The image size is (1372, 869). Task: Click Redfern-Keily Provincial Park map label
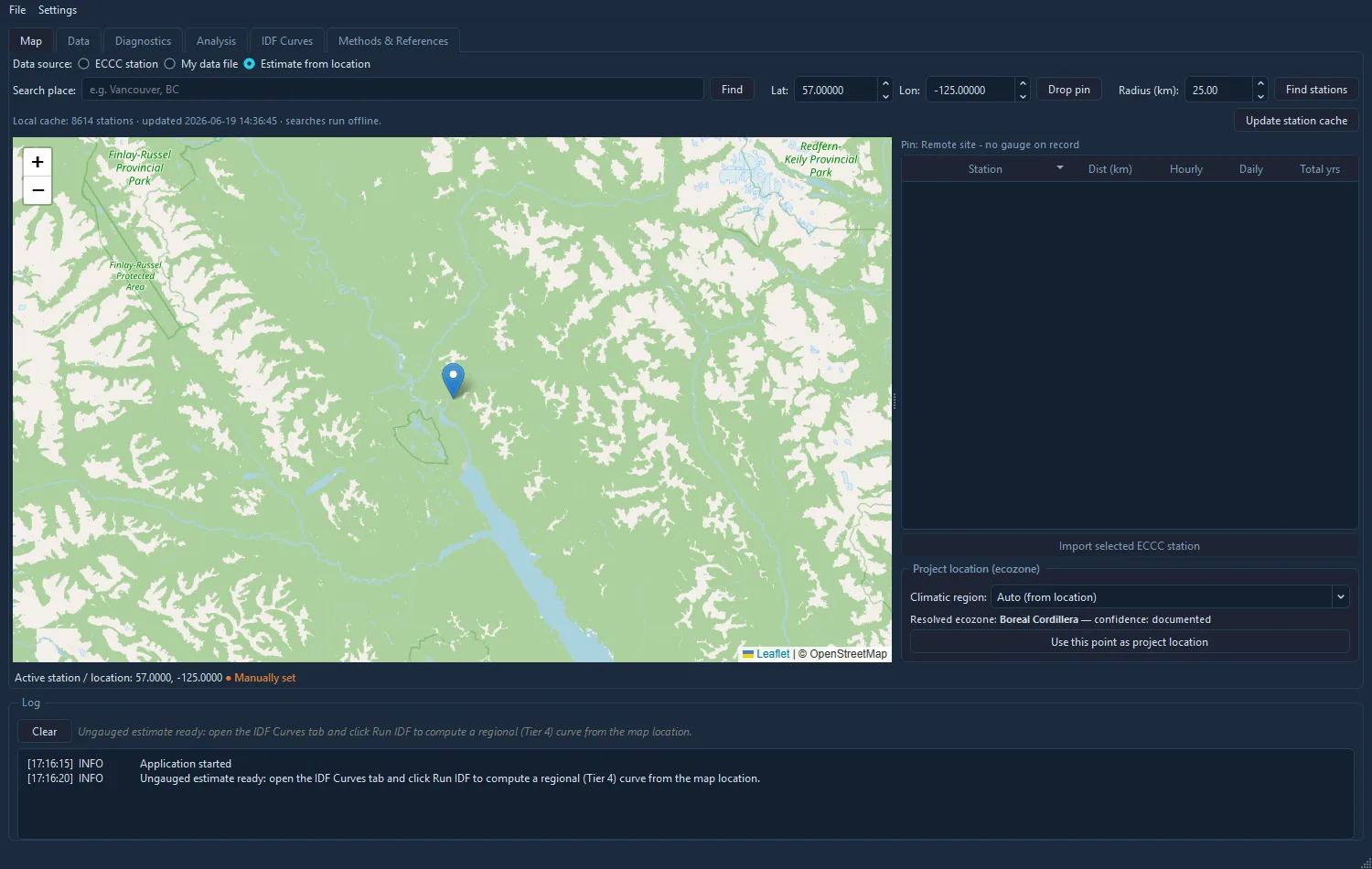820,159
